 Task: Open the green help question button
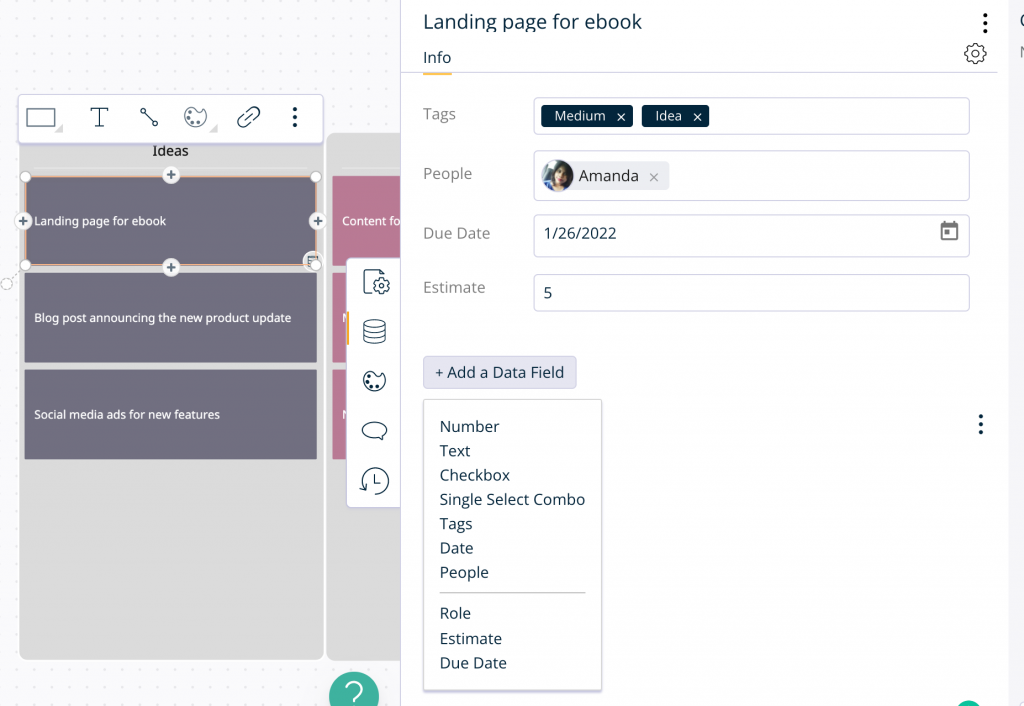coord(354,692)
